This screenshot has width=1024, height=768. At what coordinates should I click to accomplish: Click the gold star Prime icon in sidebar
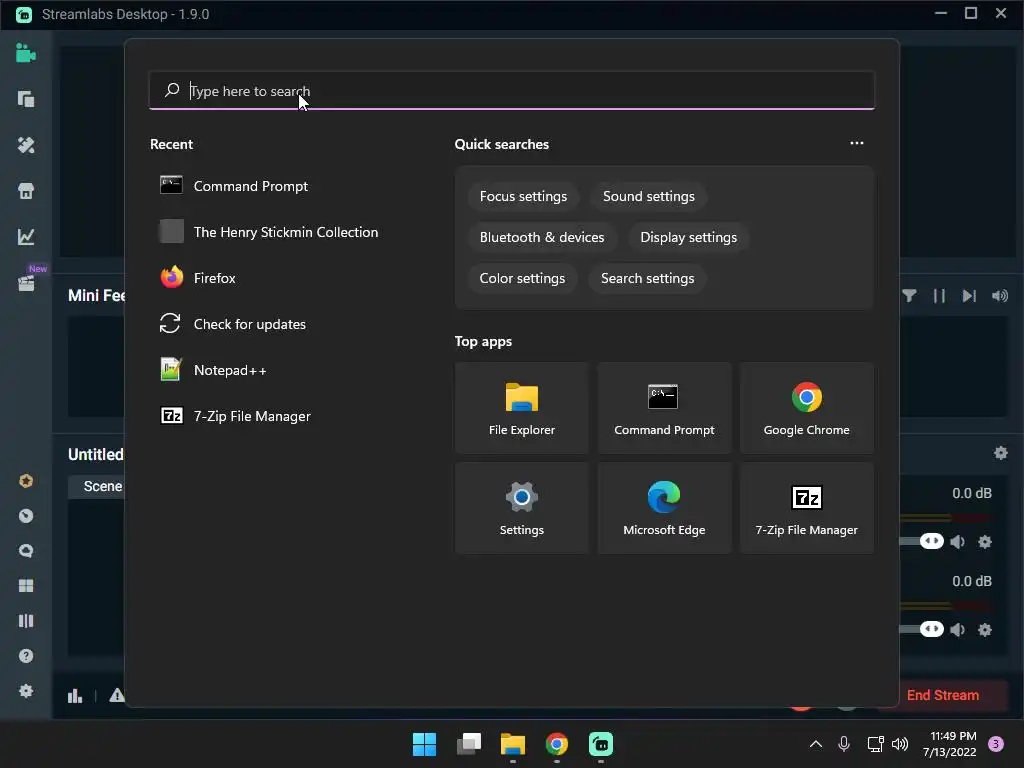coord(25,481)
